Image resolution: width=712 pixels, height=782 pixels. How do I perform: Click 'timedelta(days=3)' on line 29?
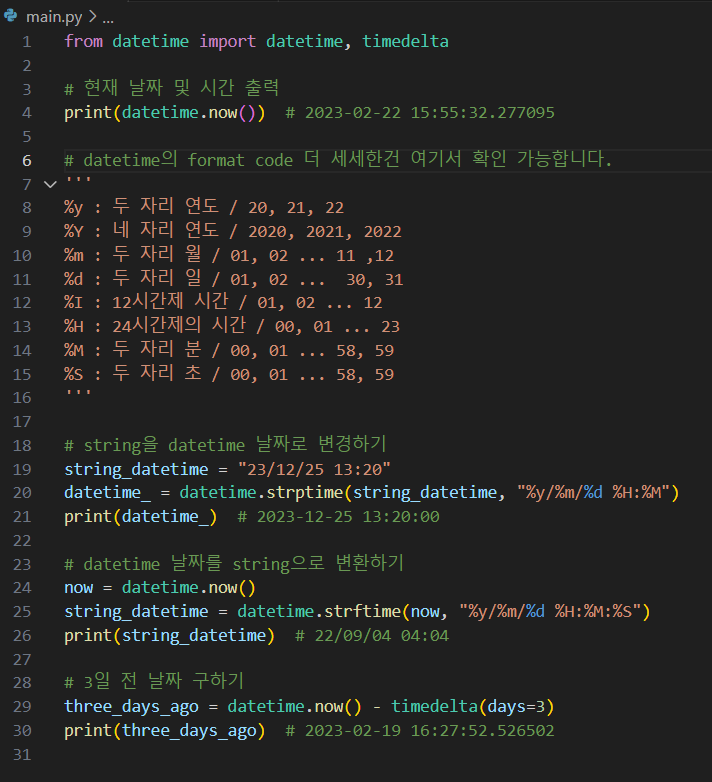(473, 707)
